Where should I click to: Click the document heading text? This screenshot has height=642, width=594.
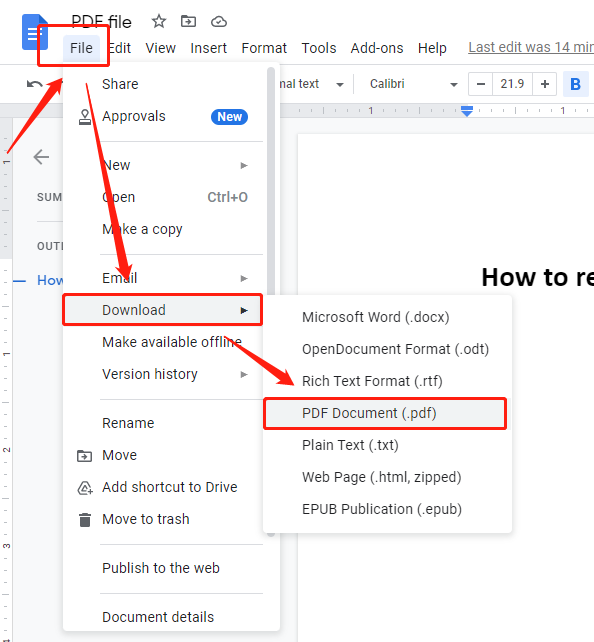pyautogui.click(x=538, y=277)
